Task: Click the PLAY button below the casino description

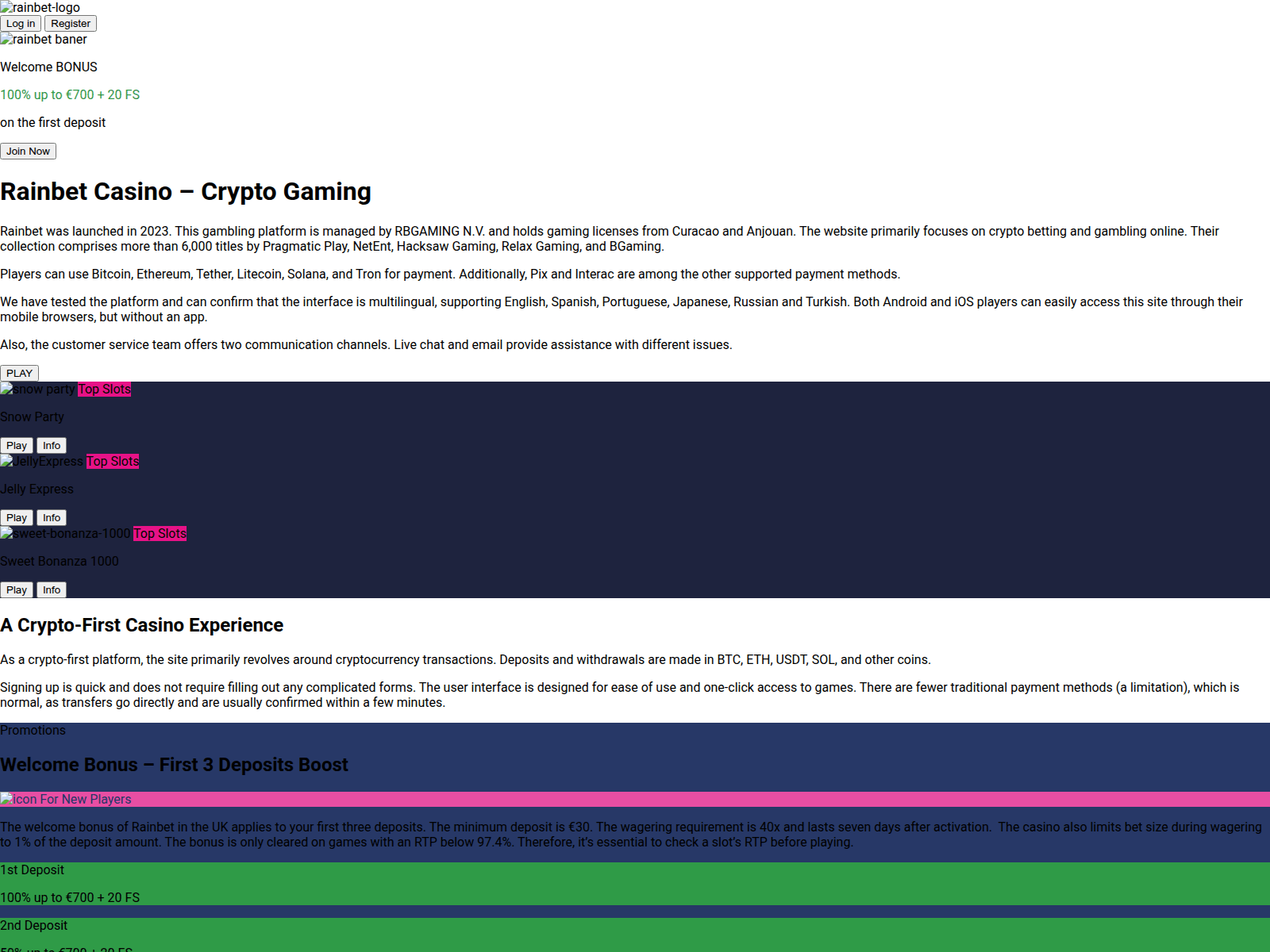Action: point(19,374)
